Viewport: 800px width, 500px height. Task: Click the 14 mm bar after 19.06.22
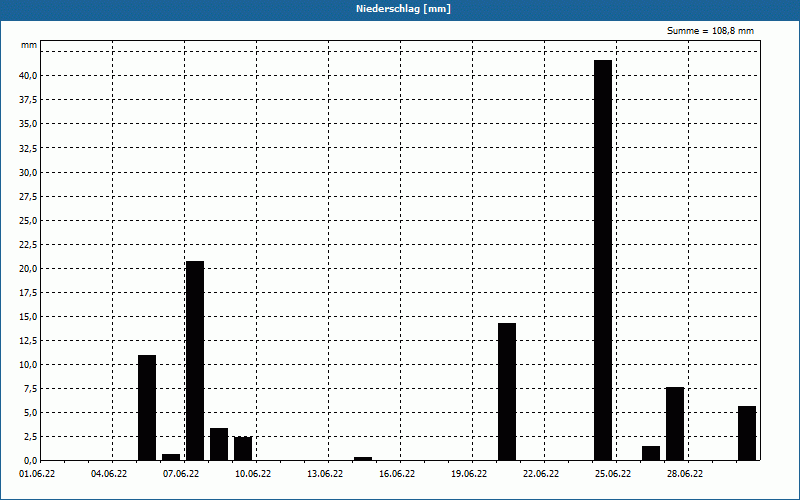pos(507,392)
